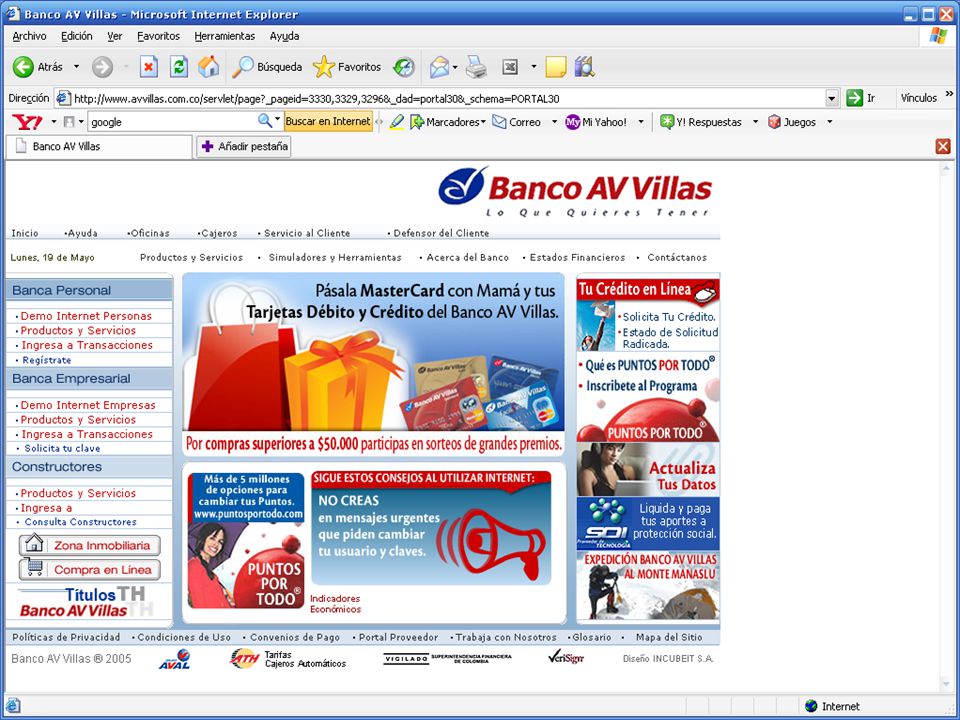The width and height of the screenshot is (960, 720).
Task: Open the Ver menu
Action: point(114,36)
